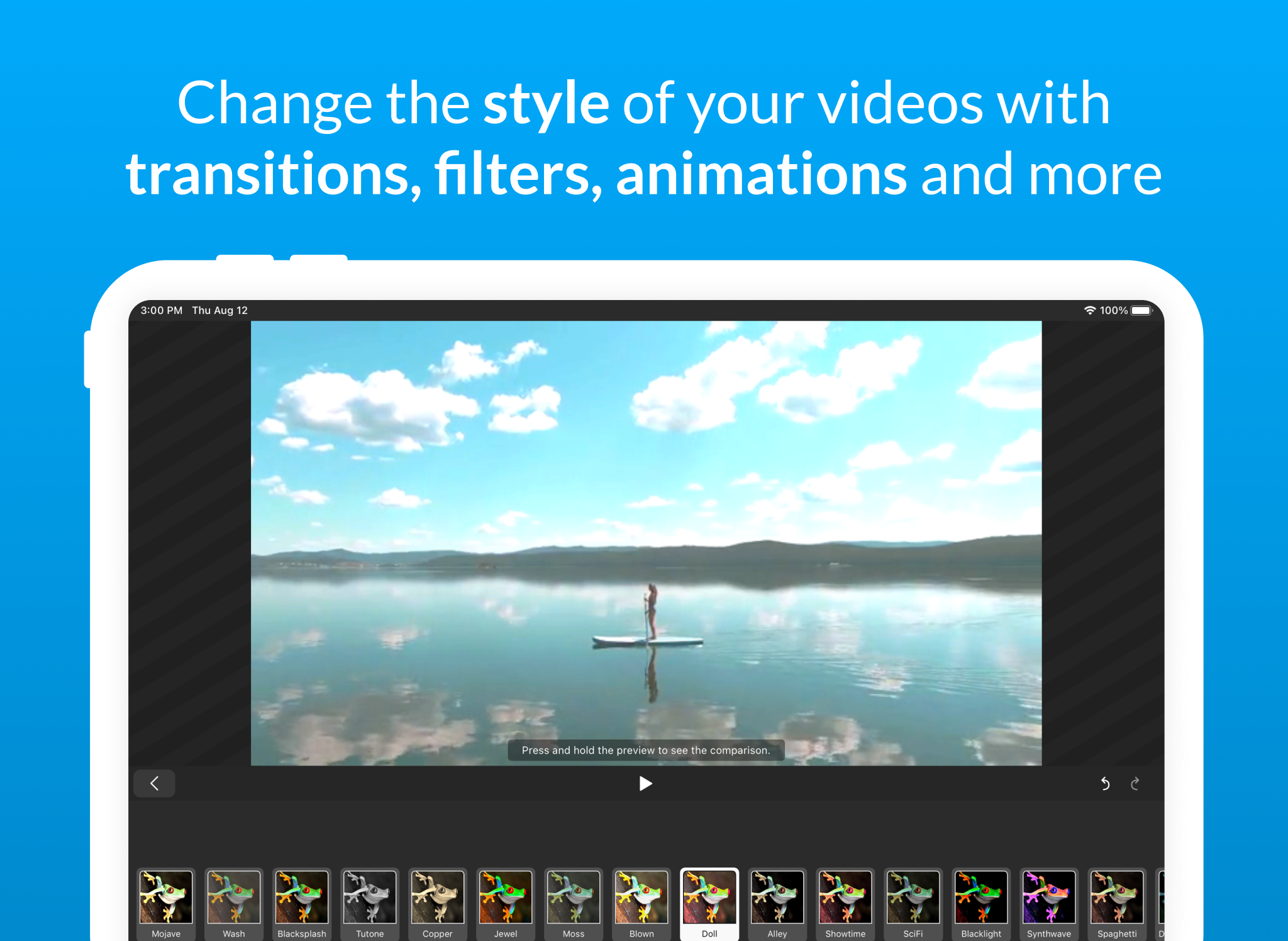Viewport: 1288px width, 941px height.
Task: Click the undo arrow icon
Action: click(x=1105, y=783)
